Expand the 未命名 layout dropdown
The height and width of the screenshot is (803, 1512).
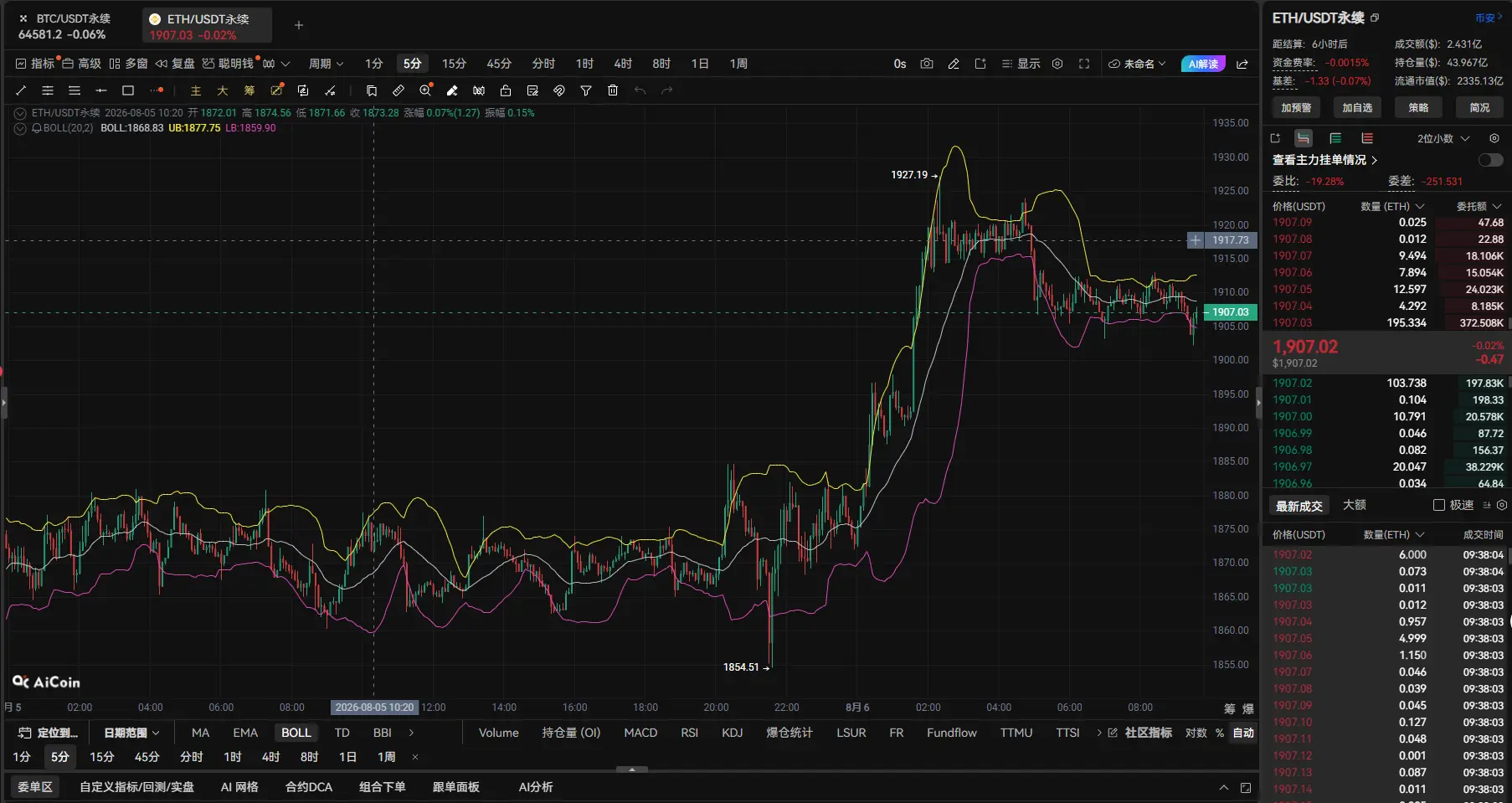click(x=1137, y=64)
